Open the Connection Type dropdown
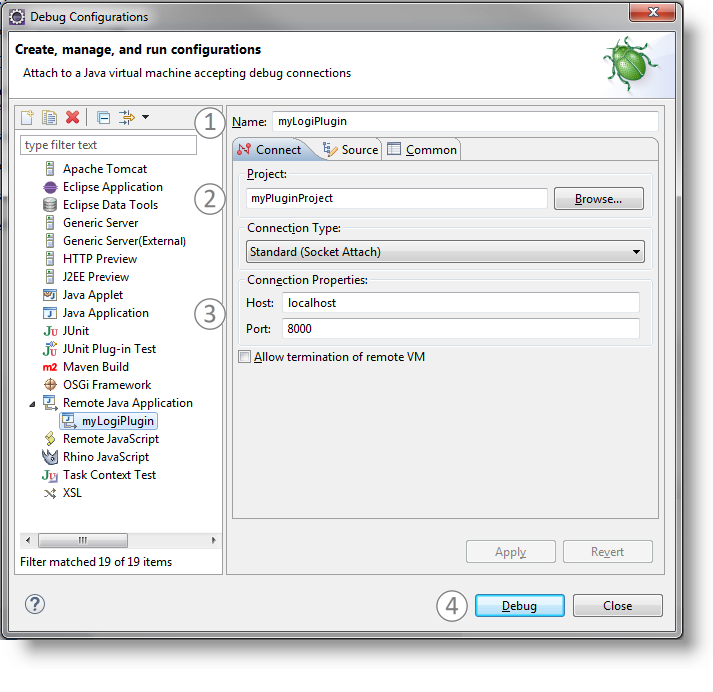The width and height of the screenshot is (713, 692). coord(445,251)
